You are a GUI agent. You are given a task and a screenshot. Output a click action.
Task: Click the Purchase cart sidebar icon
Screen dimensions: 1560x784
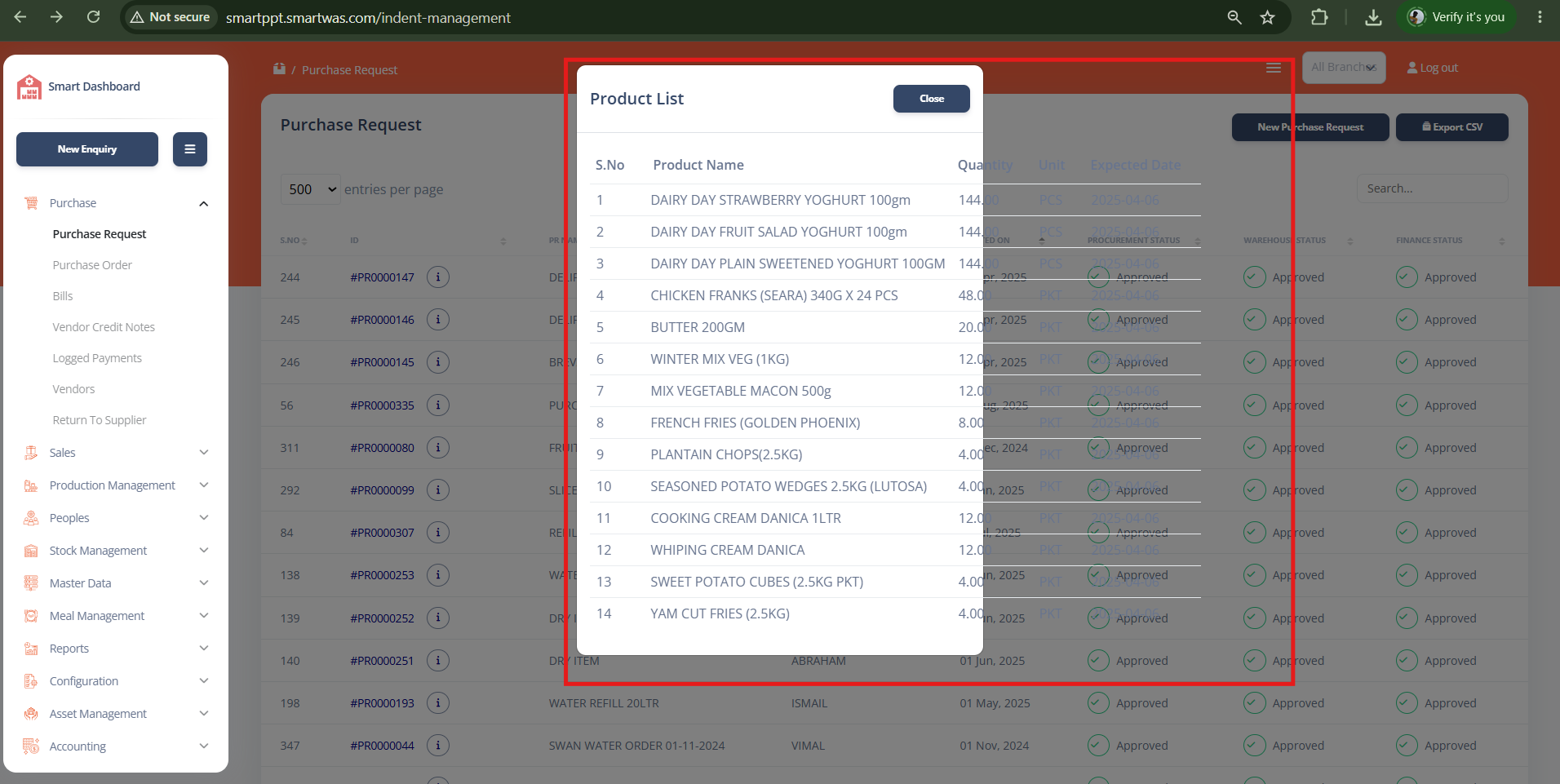[31, 203]
